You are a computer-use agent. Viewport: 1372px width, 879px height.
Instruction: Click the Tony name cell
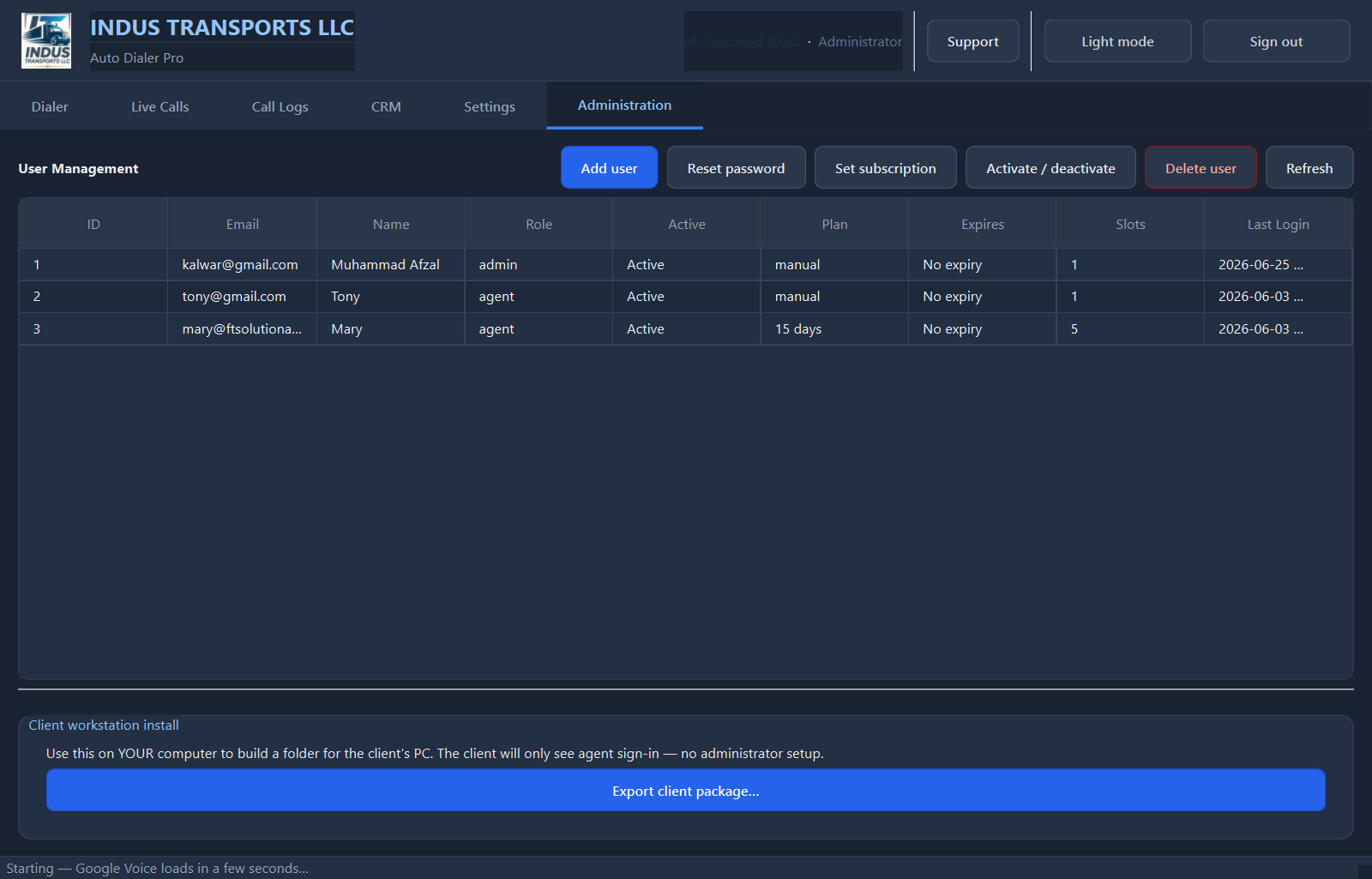pos(391,297)
